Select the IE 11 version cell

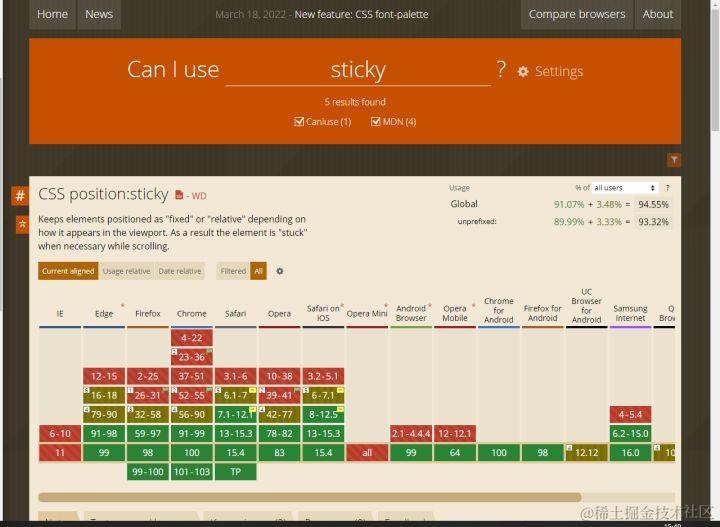point(60,453)
